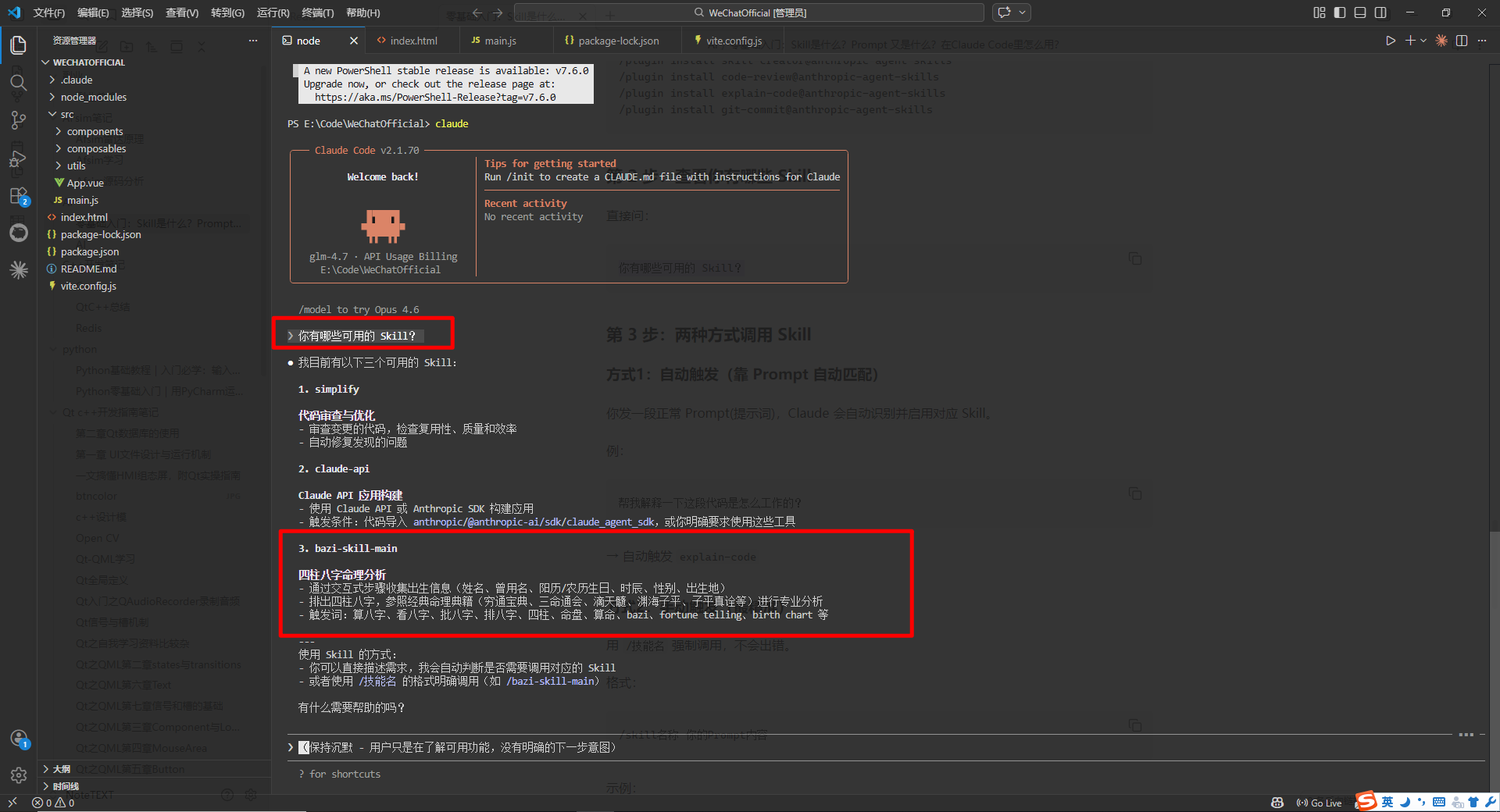Open the Search view in activity bar

point(19,82)
